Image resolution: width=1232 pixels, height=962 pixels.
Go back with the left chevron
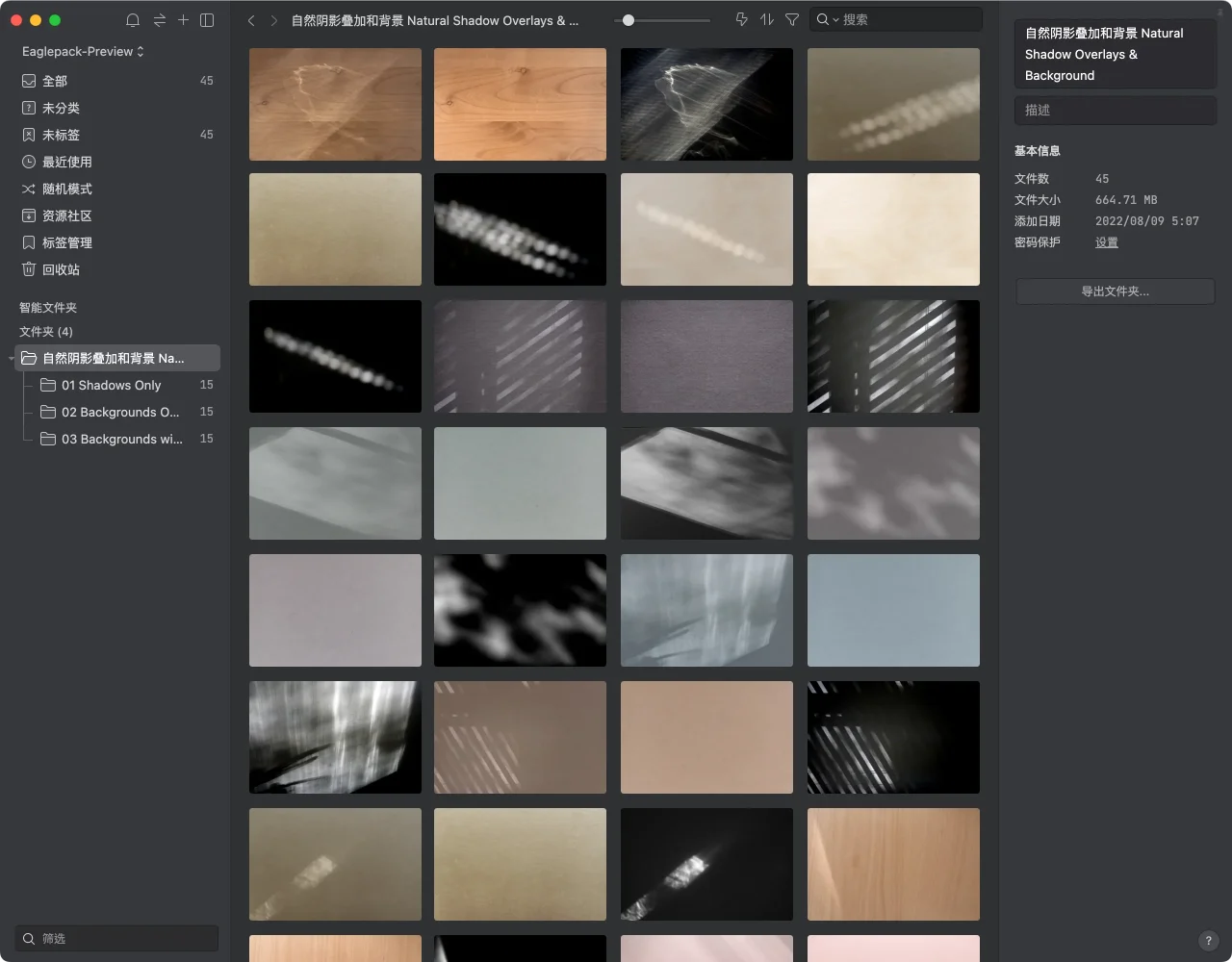(x=251, y=20)
